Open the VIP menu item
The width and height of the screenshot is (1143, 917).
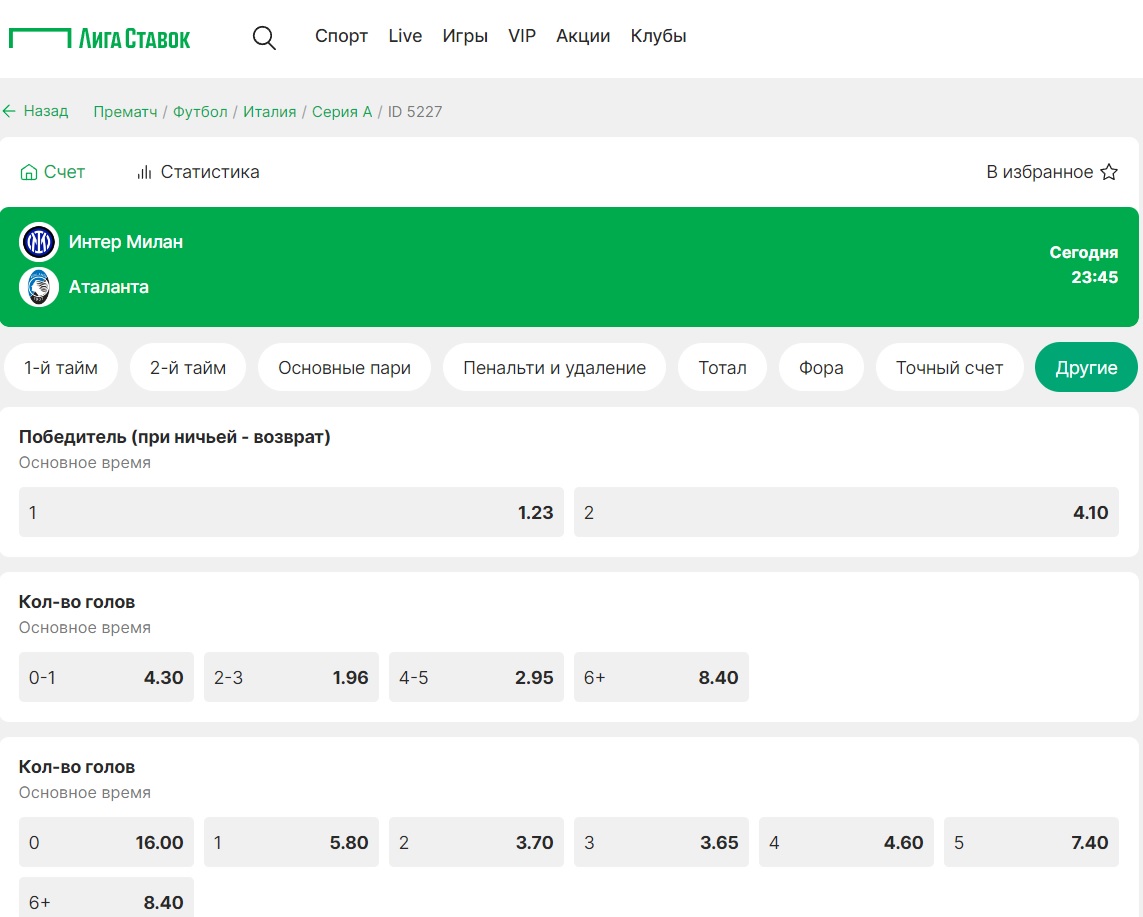[x=522, y=36]
